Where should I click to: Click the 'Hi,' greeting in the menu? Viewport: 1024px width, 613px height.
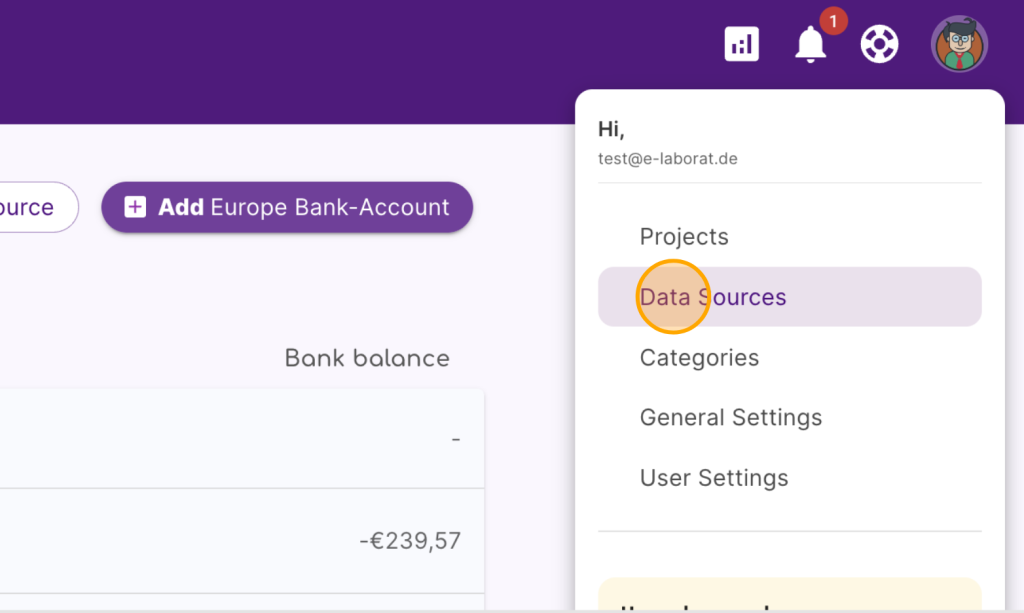pos(611,129)
